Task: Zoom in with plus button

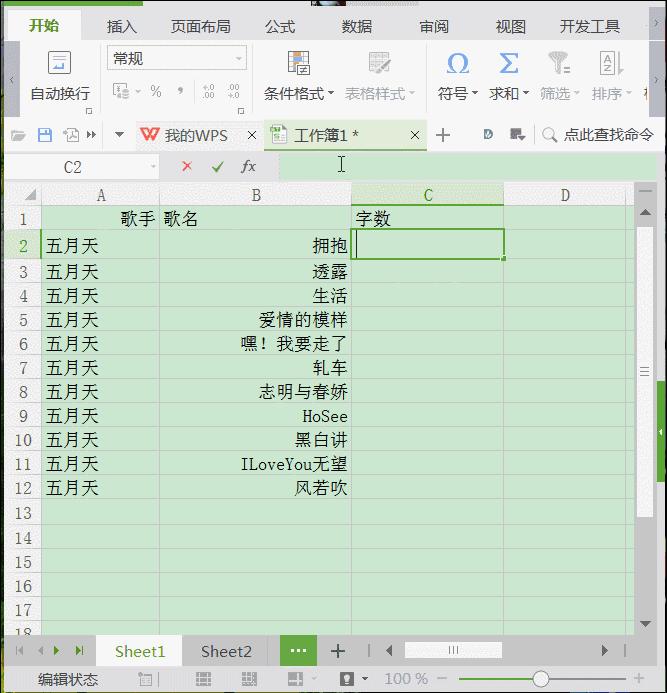Action: pyautogui.click(x=639, y=678)
